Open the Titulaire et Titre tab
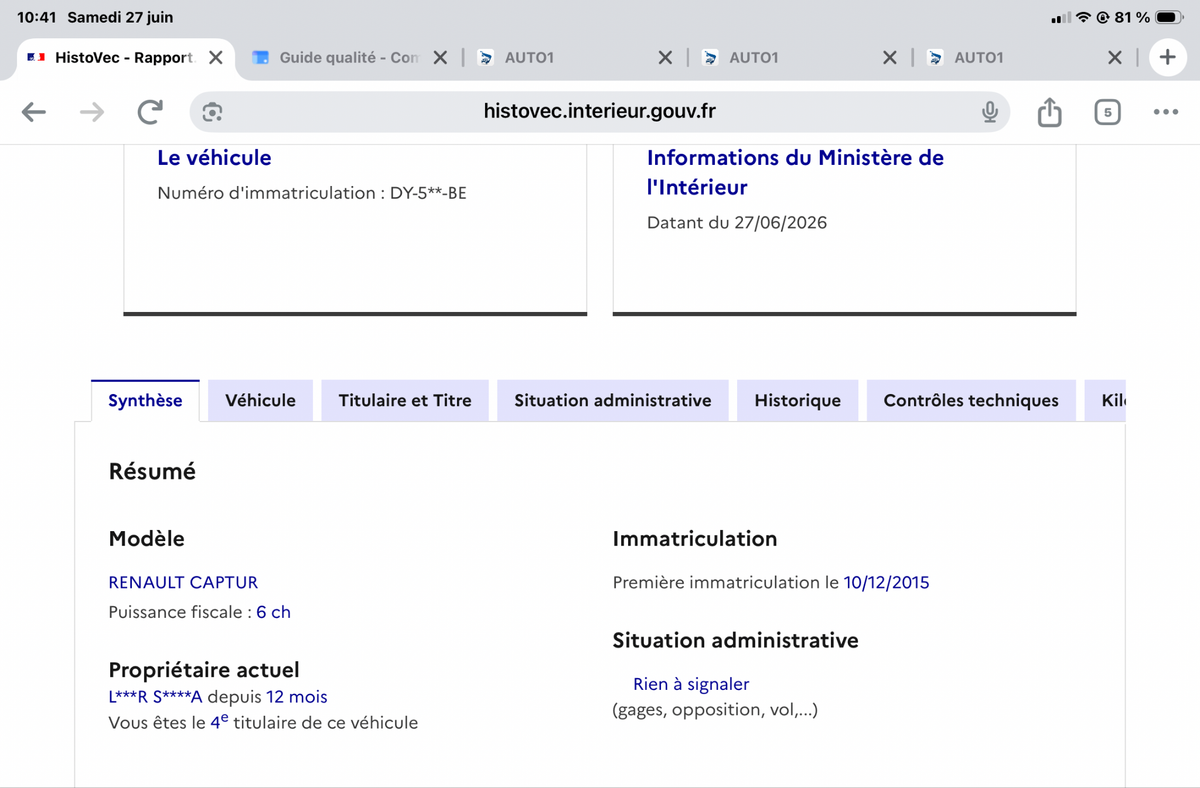 405,400
